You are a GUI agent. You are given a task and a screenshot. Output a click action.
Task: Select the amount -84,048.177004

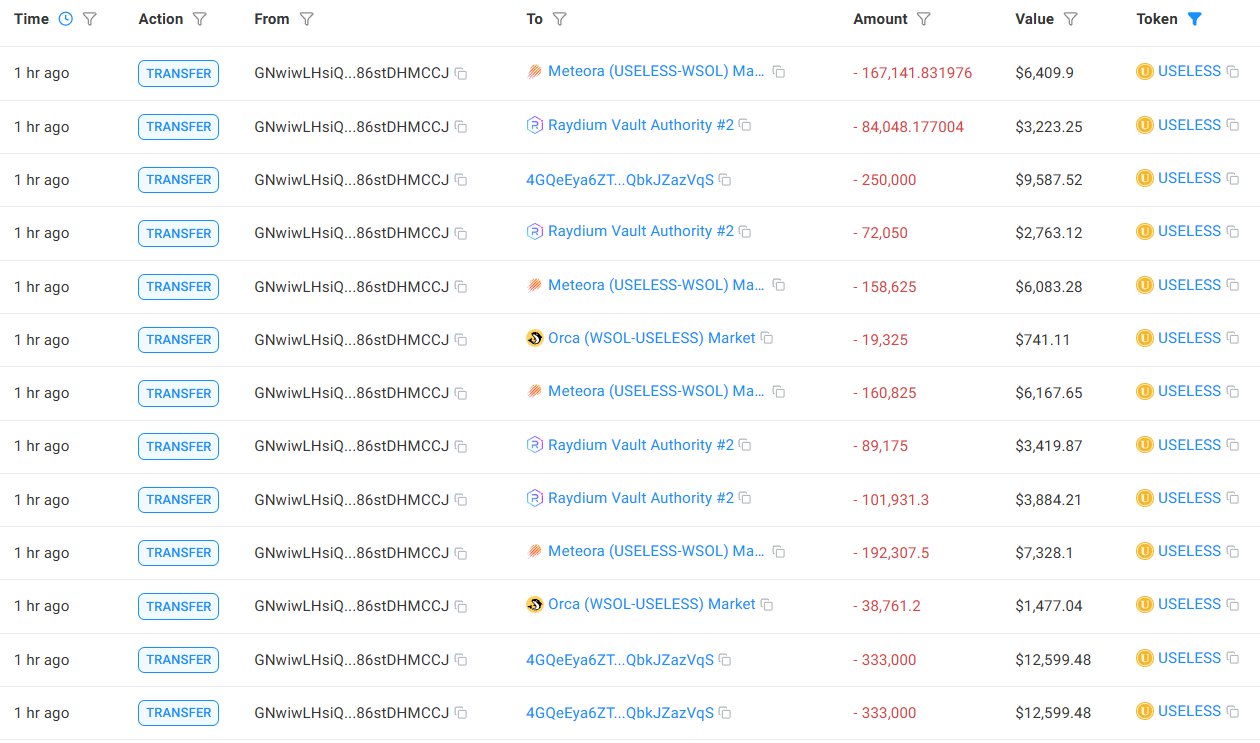click(x=908, y=127)
